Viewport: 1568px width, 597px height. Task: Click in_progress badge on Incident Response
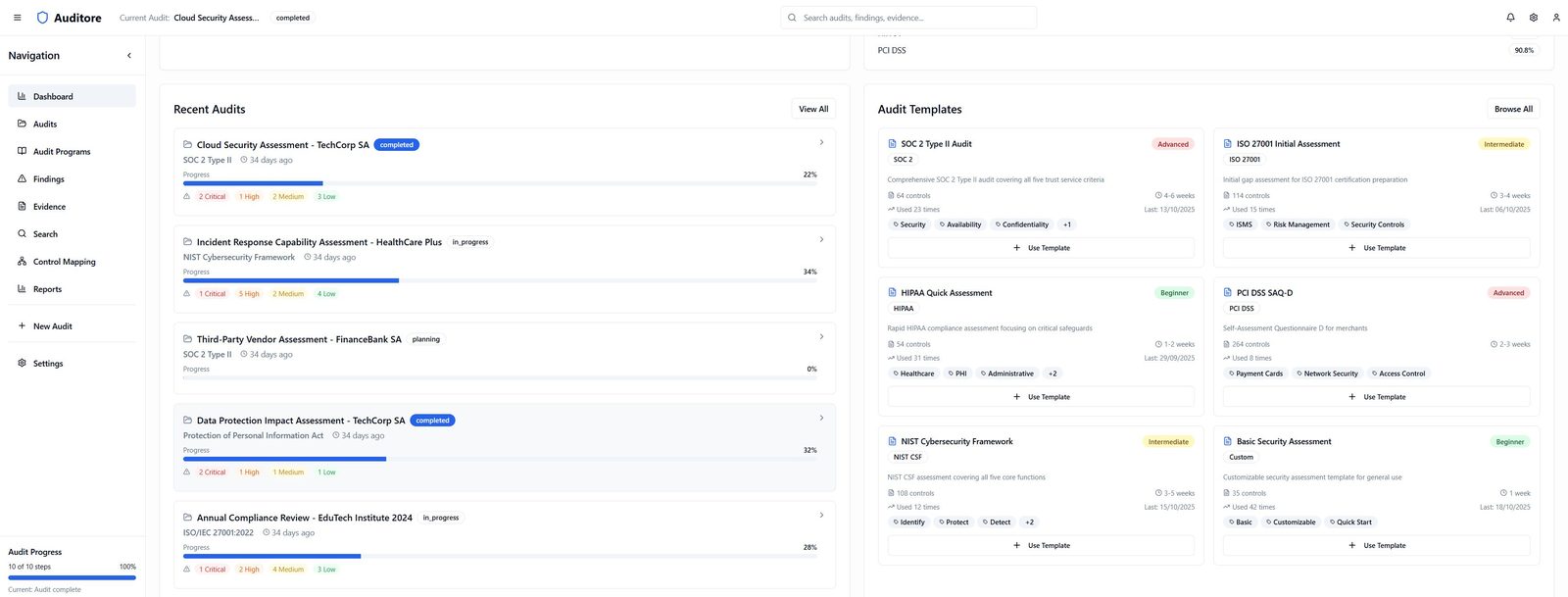(x=470, y=242)
